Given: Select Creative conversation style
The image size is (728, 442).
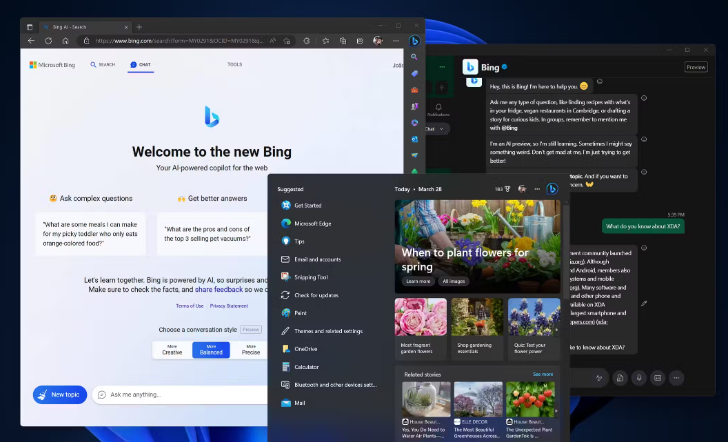Looking at the screenshot, I should (x=172, y=350).
